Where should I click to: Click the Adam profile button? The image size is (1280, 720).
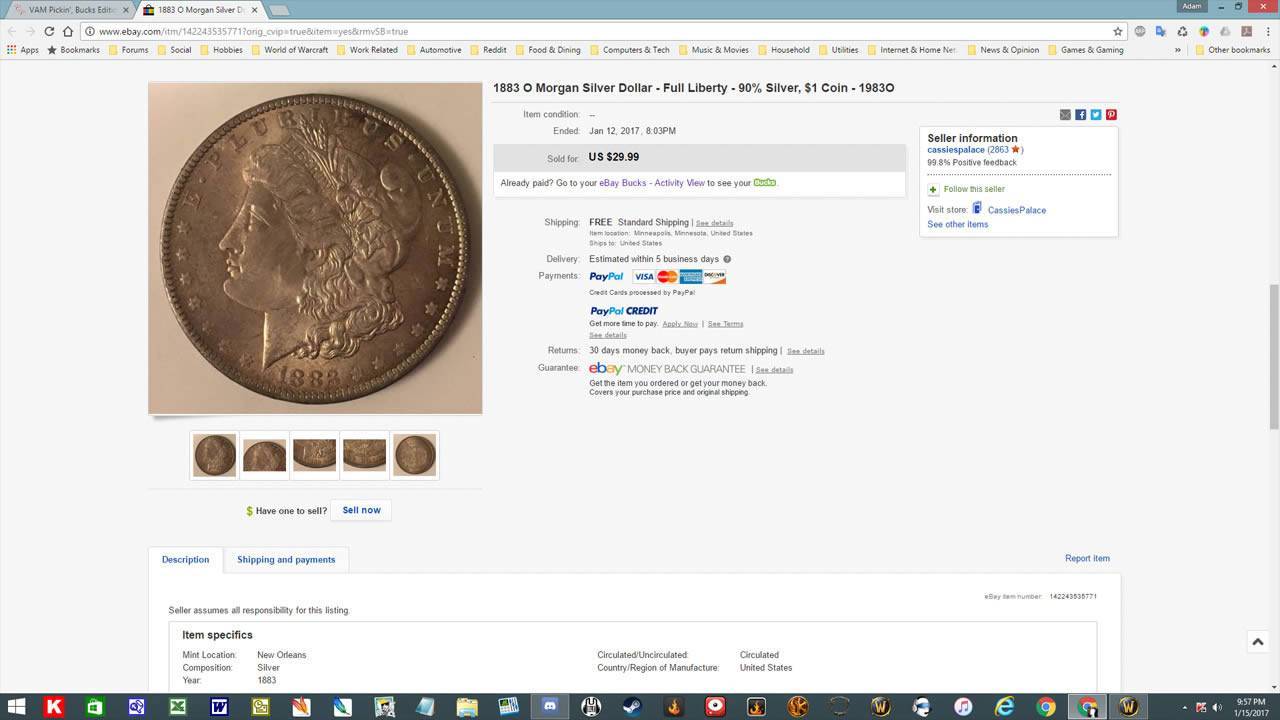(1191, 6)
